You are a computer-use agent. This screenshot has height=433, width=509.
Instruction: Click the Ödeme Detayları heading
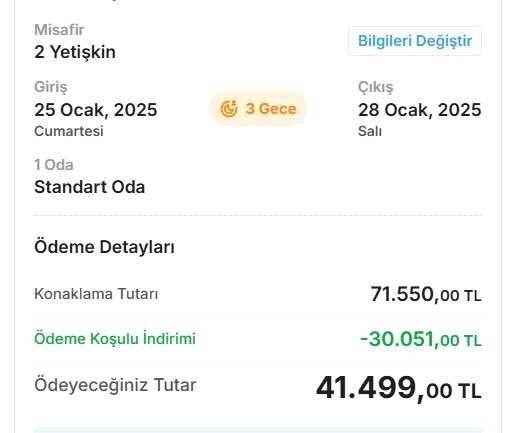(x=104, y=247)
